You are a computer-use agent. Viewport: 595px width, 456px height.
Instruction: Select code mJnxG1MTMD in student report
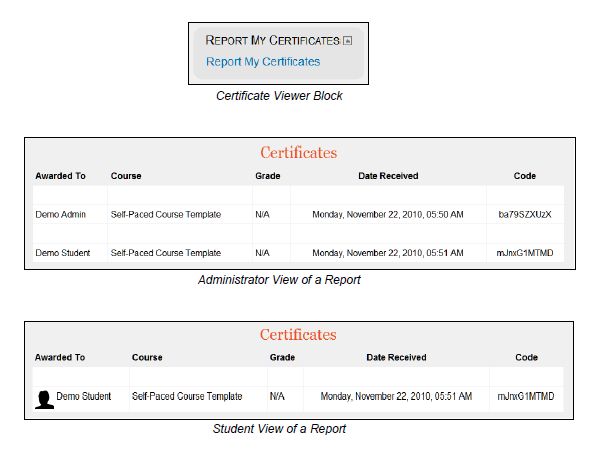click(526, 396)
